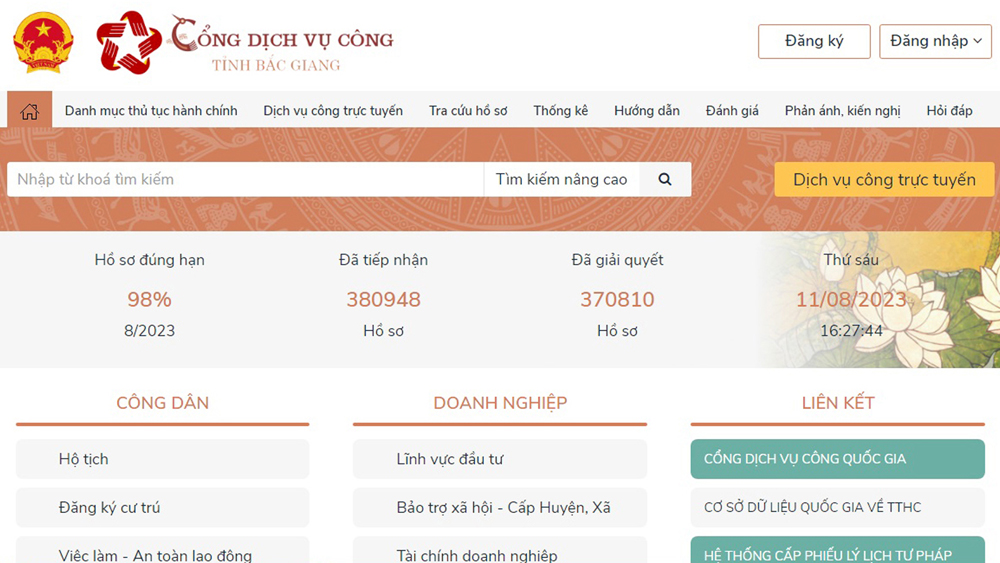The width and height of the screenshot is (1000, 563).
Task: Click the date 11/08/2023
Action: tap(851, 299)
